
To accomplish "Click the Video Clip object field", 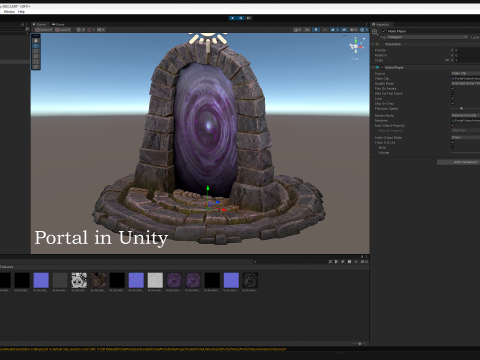I will pyautogui.click(x=465, y=78).
